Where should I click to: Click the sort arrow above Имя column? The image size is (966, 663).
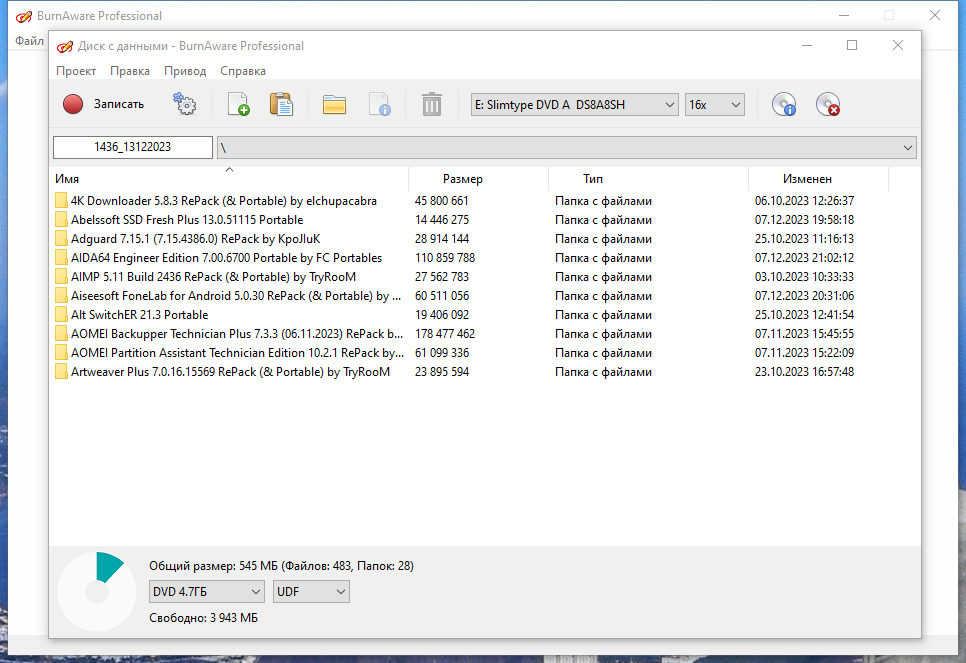pos(229,169)
